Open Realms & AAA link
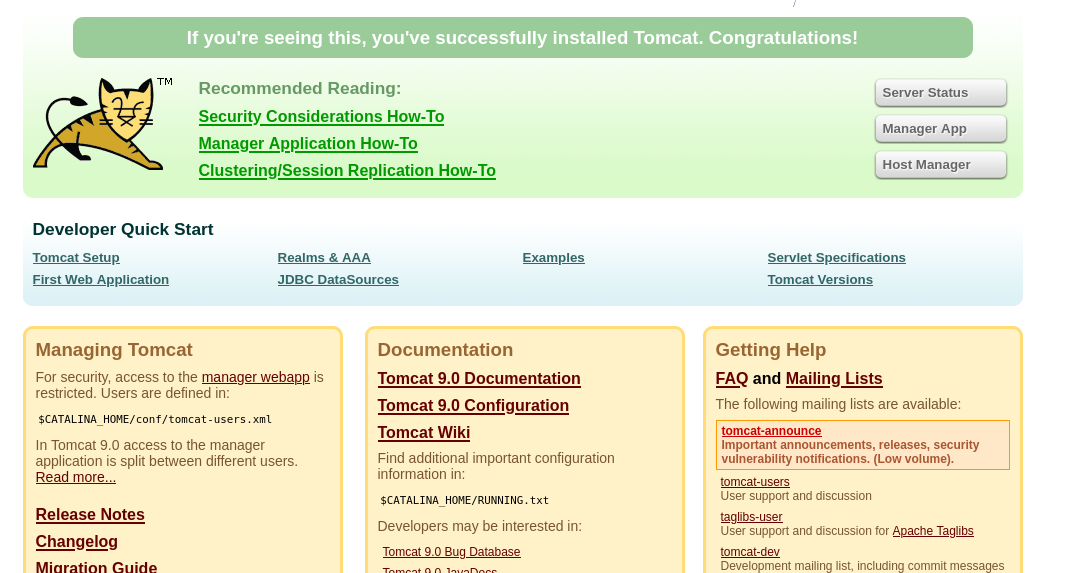 pos(324,258)
